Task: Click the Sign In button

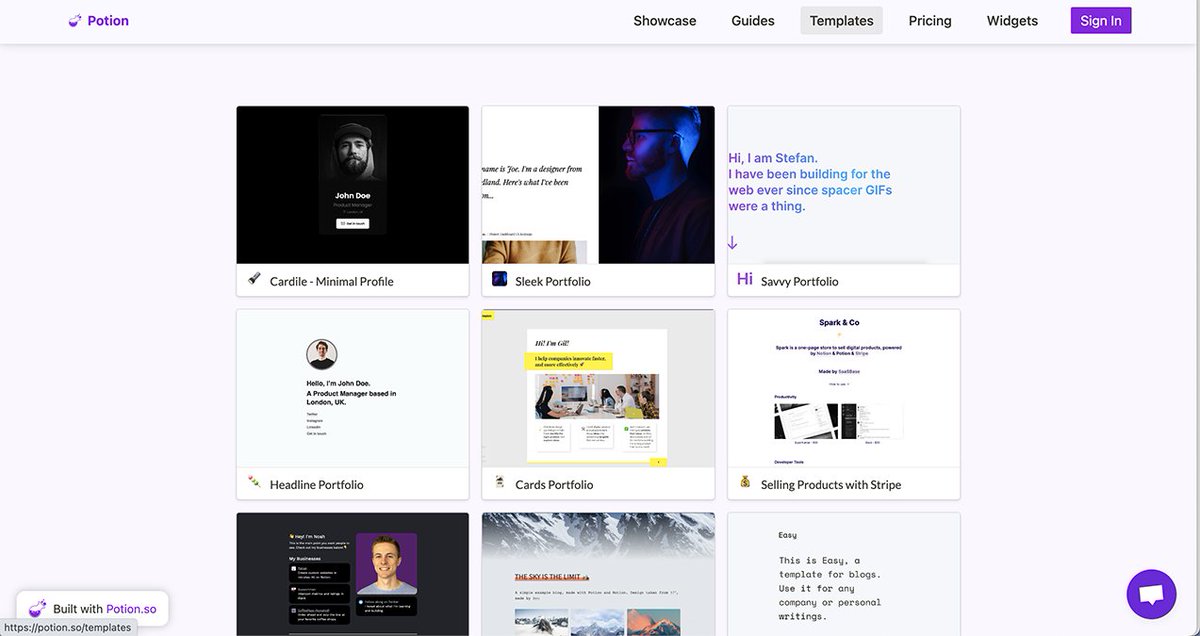Action: click(x=1100, y=20)
